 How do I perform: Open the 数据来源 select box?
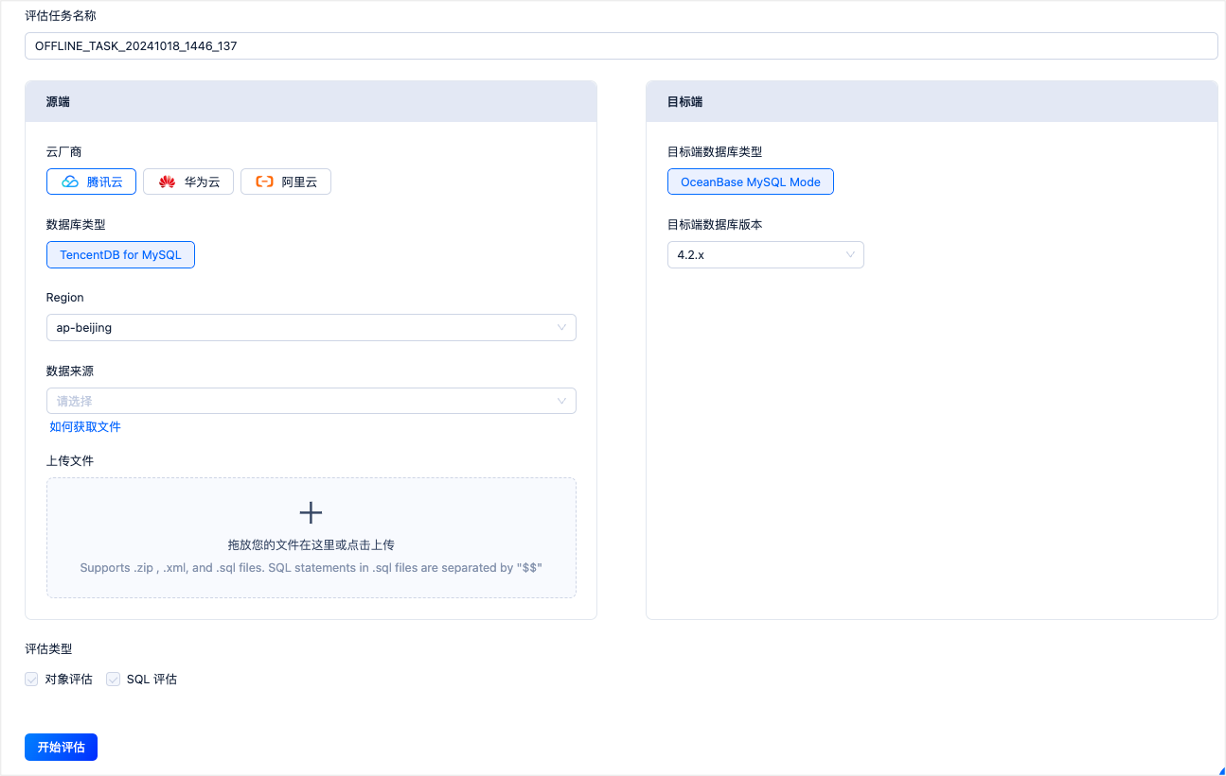tap(311, 401)
